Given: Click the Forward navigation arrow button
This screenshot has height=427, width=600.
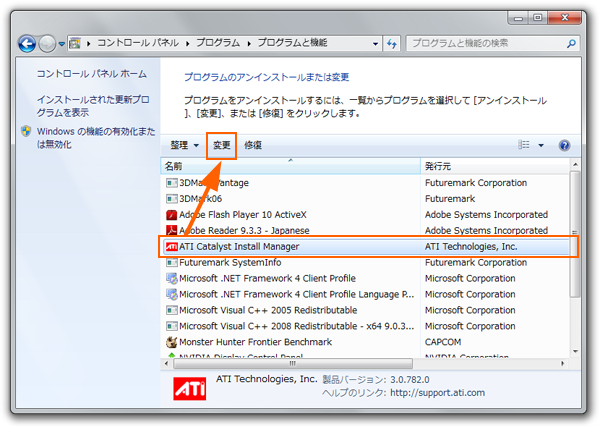Looking at the screenshot, I should (47, 44).
